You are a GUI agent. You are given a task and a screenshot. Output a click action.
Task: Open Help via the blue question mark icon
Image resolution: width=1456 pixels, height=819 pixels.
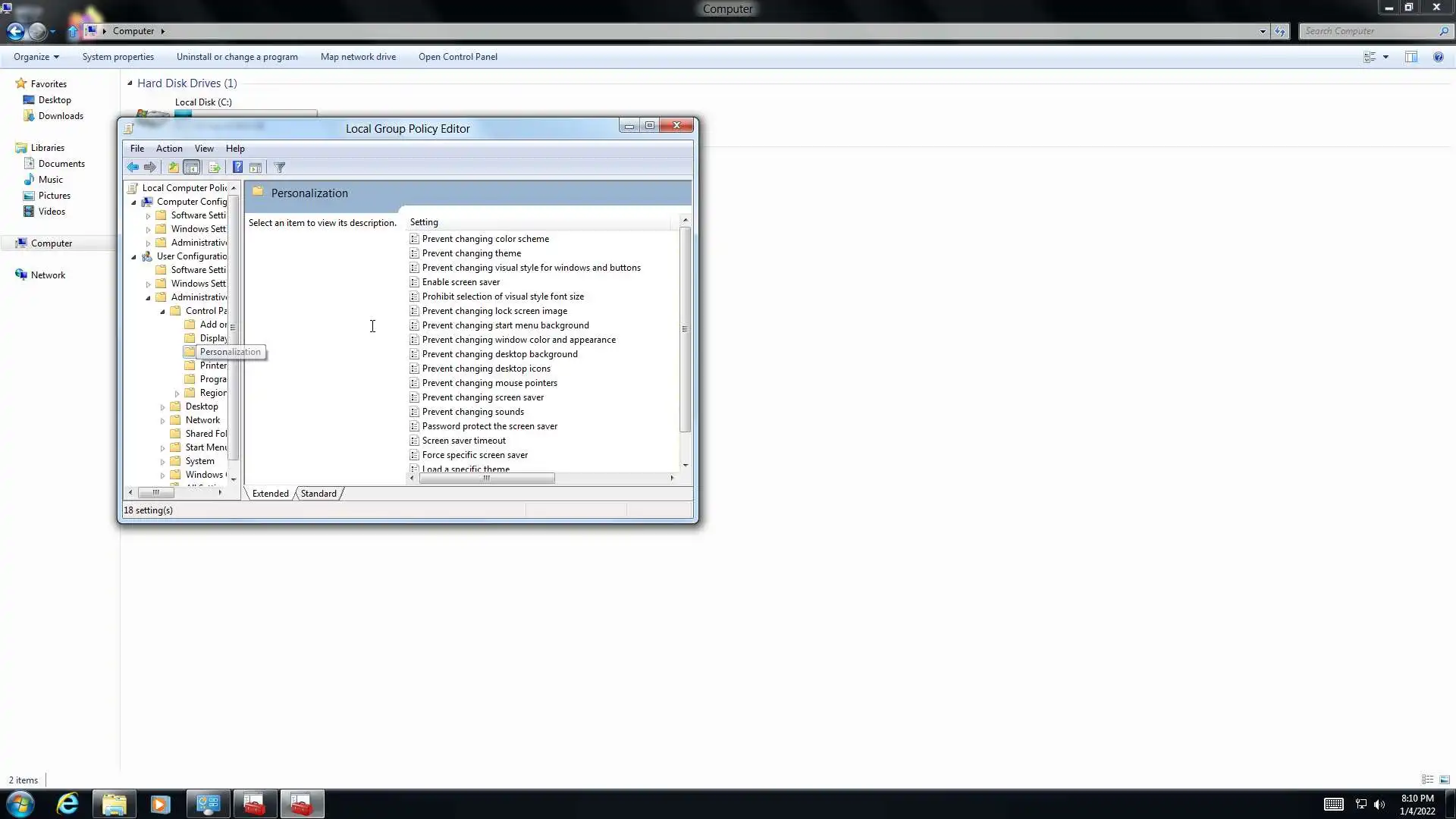[x=237, y=168]
